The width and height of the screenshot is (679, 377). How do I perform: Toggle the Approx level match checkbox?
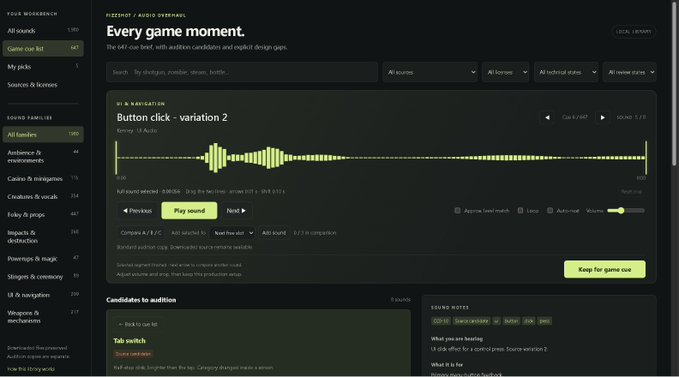[x=457, y=211]
